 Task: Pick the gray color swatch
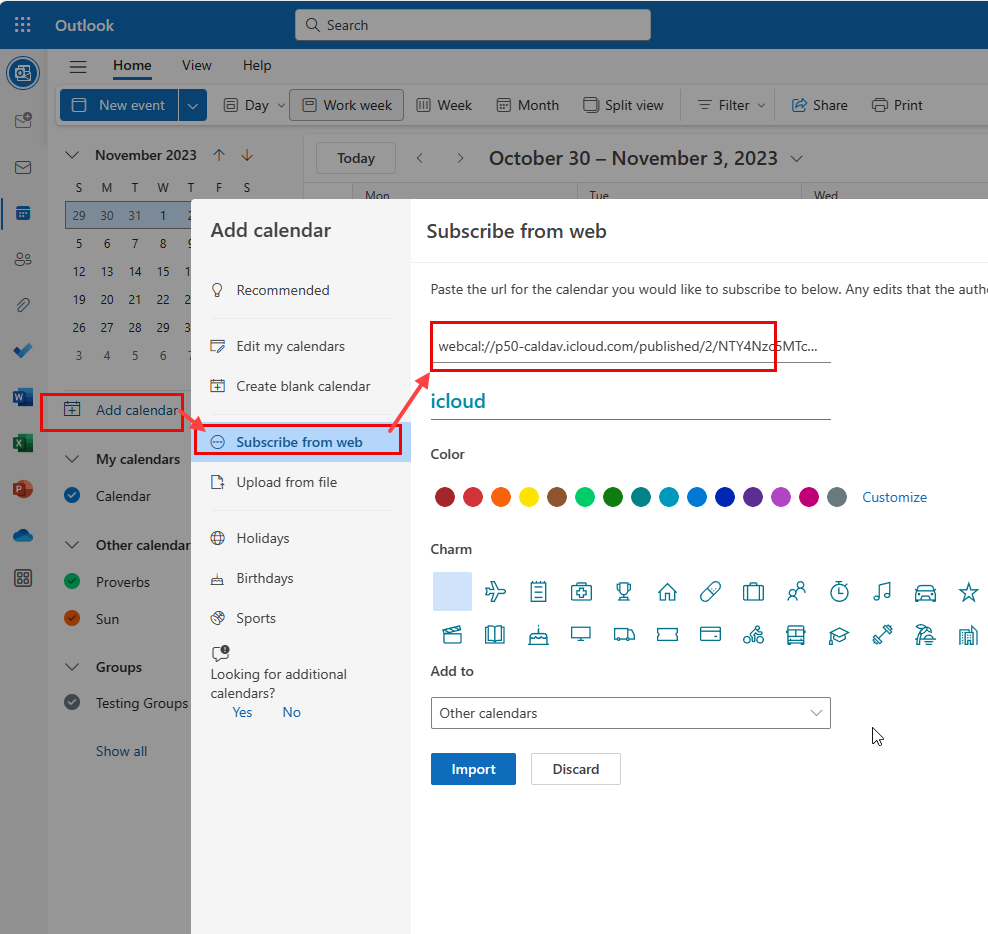pos(837,497)
